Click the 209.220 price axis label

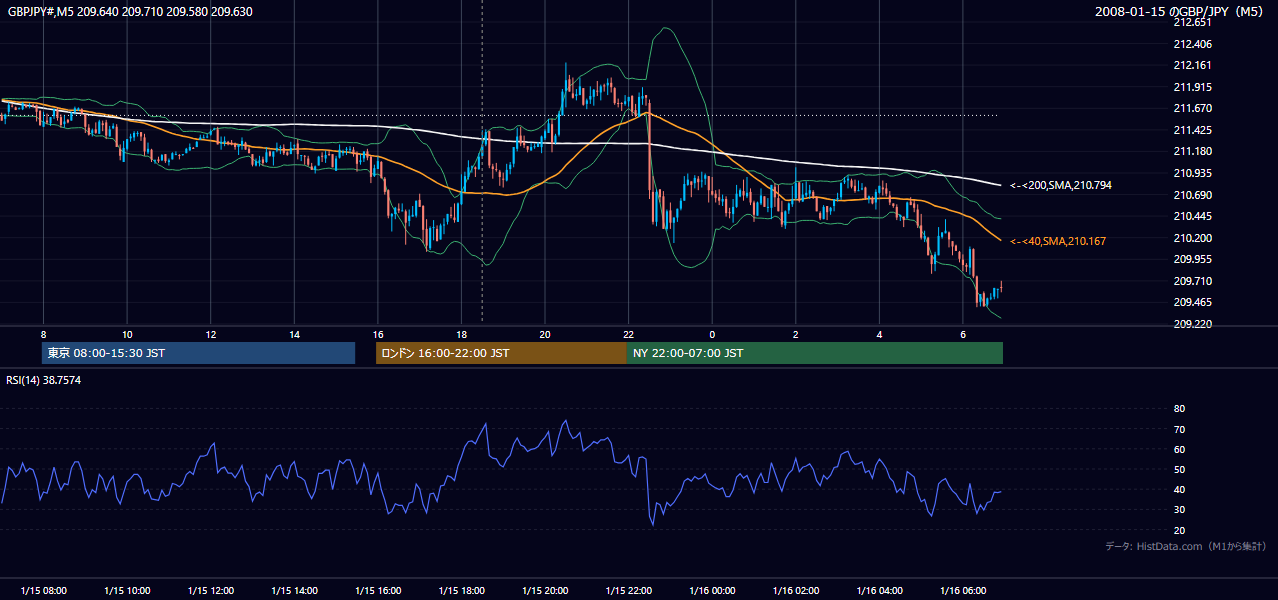pos(1193,324)
